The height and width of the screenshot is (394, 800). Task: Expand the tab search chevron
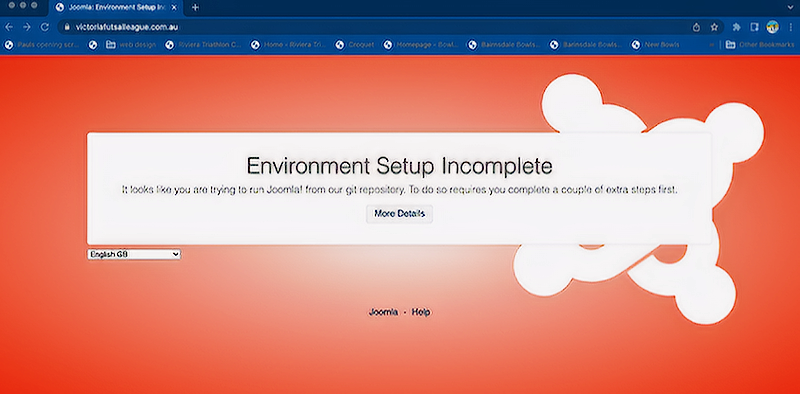tap(790, 8)
